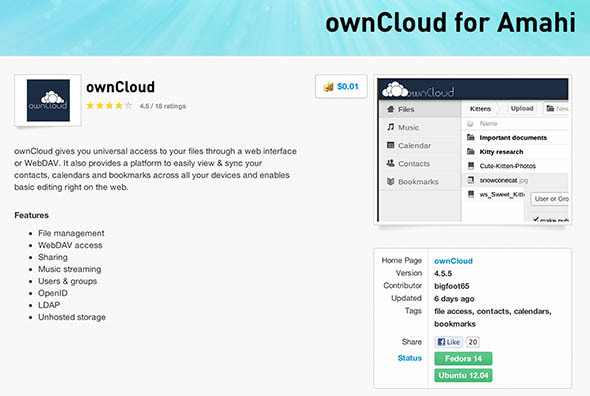The width and height of the screenshot is (590, 396).
Task: Click folder icon beside Kitty research
Action: pyautogui.click(x=471, y=151)
